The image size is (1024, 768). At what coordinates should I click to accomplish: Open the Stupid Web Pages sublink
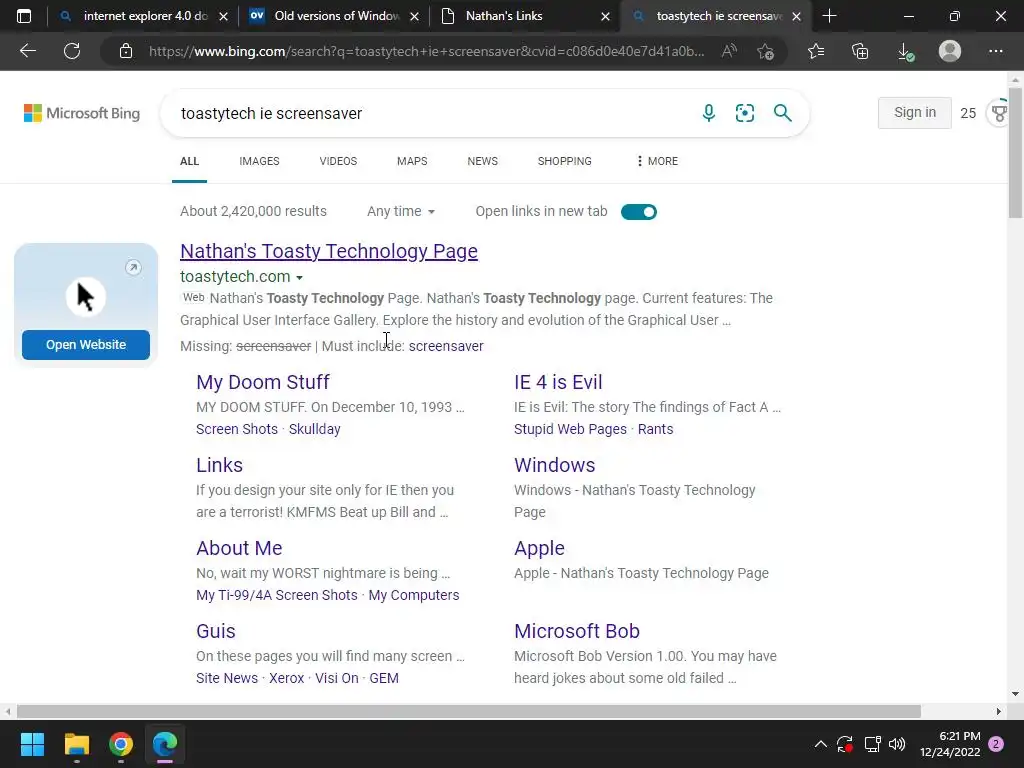570,429
